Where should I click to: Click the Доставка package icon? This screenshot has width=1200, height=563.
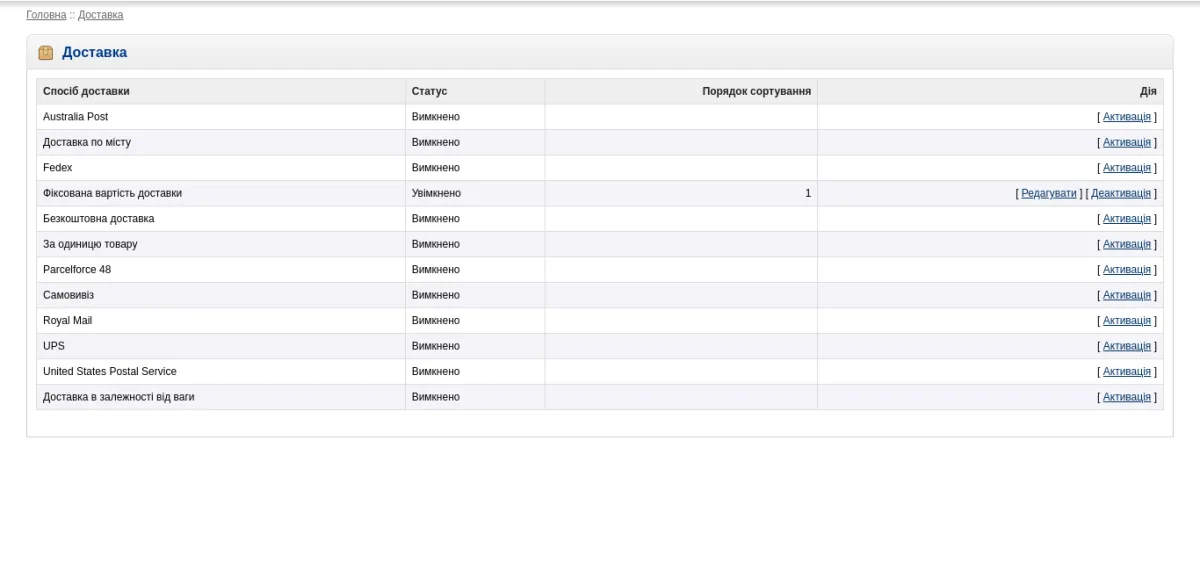(45, 53)
